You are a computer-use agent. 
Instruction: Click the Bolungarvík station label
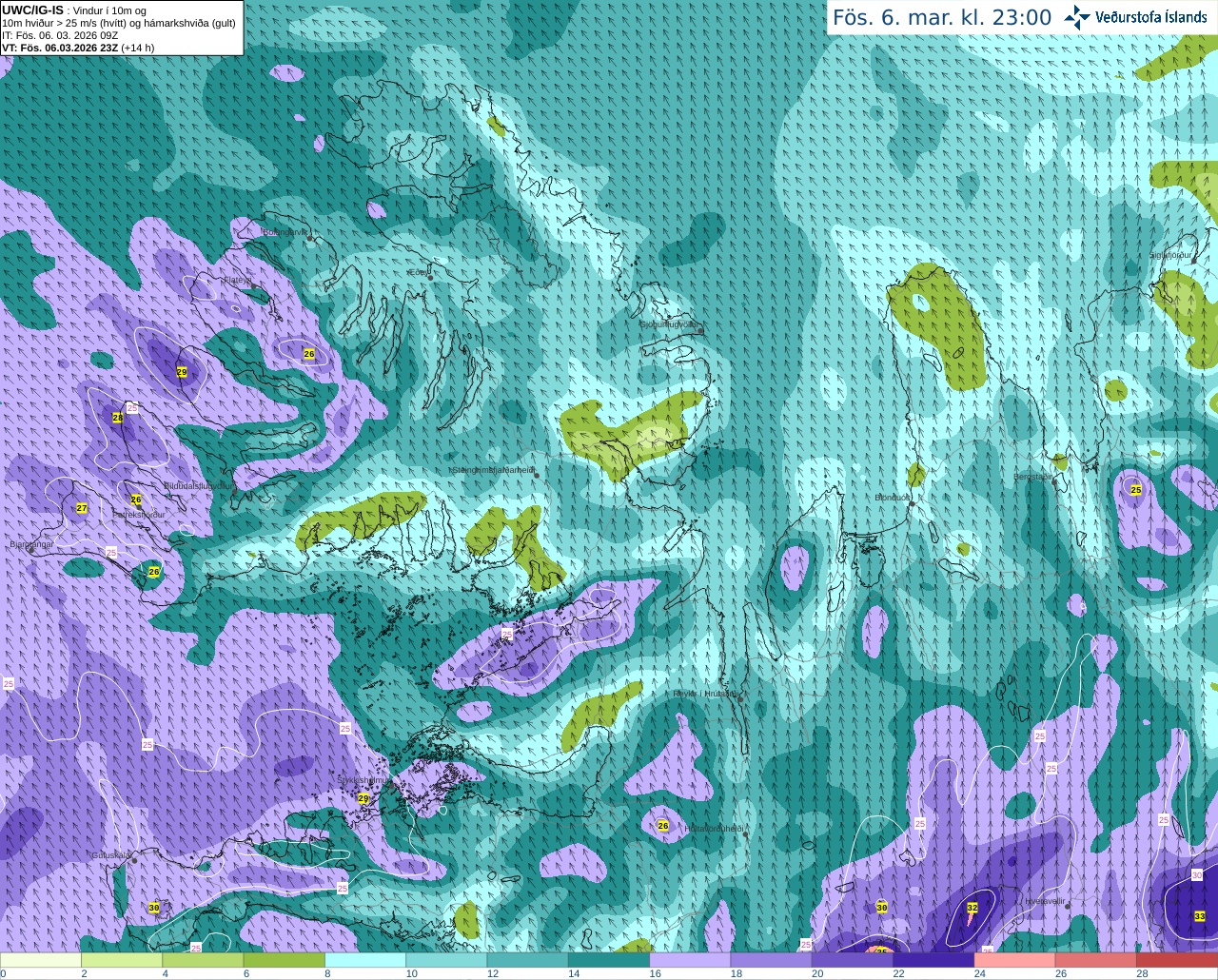pos(285,232)
